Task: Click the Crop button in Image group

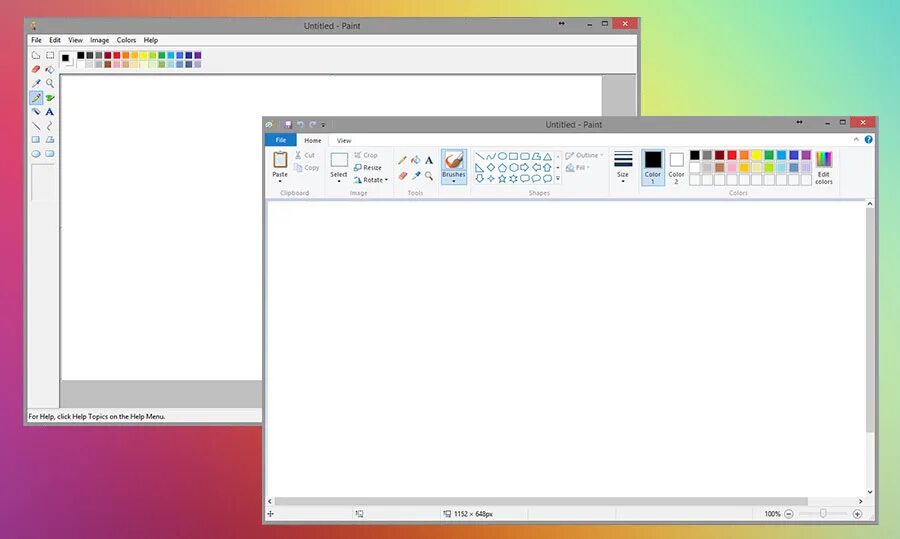Action: 366,156
